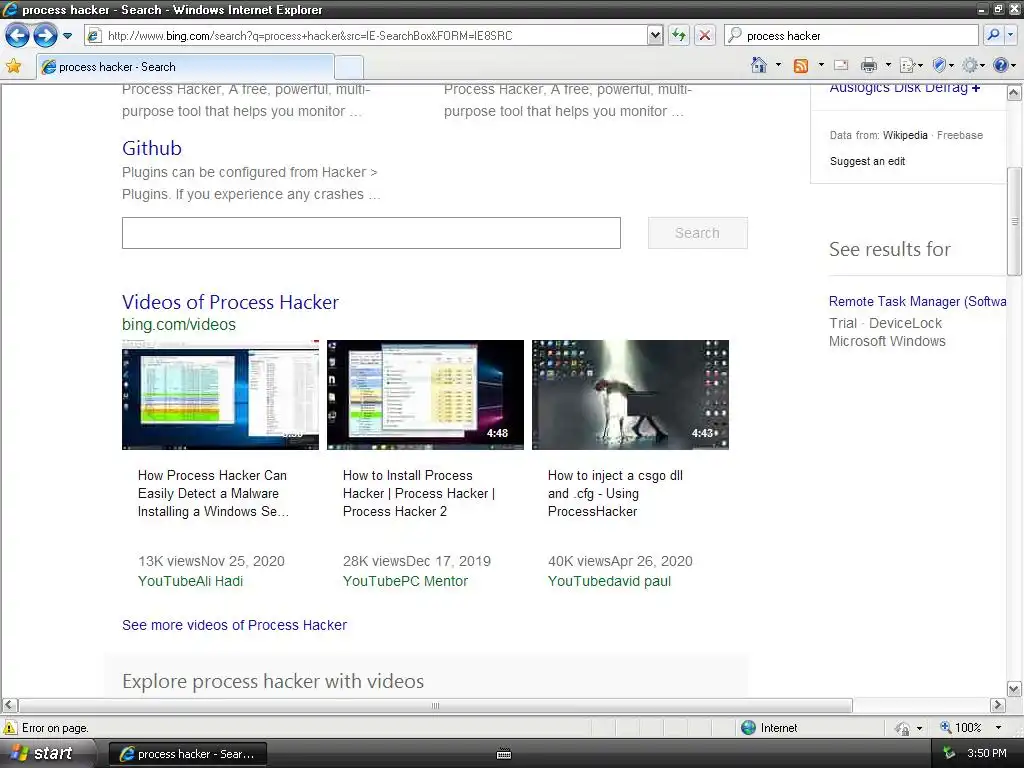Open the Tools gear menu
1024x768 pixels.
[973, 65]
